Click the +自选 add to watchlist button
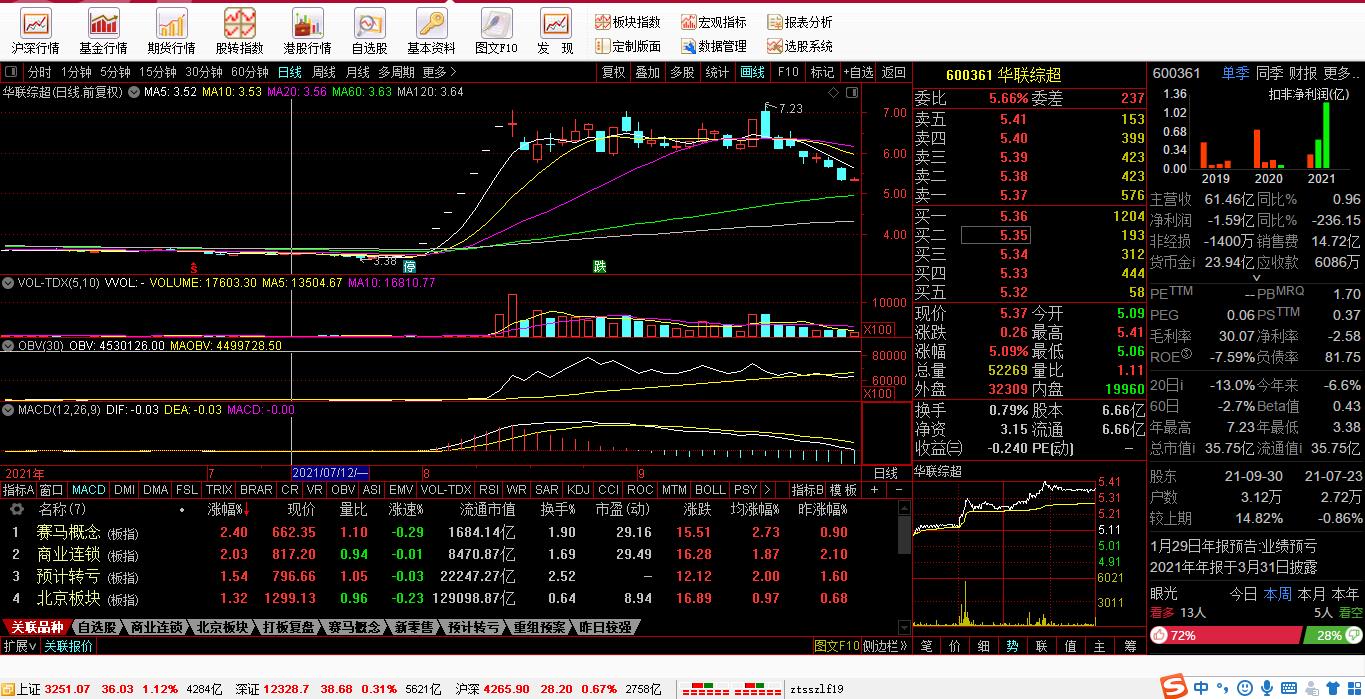 pos(858,72)
